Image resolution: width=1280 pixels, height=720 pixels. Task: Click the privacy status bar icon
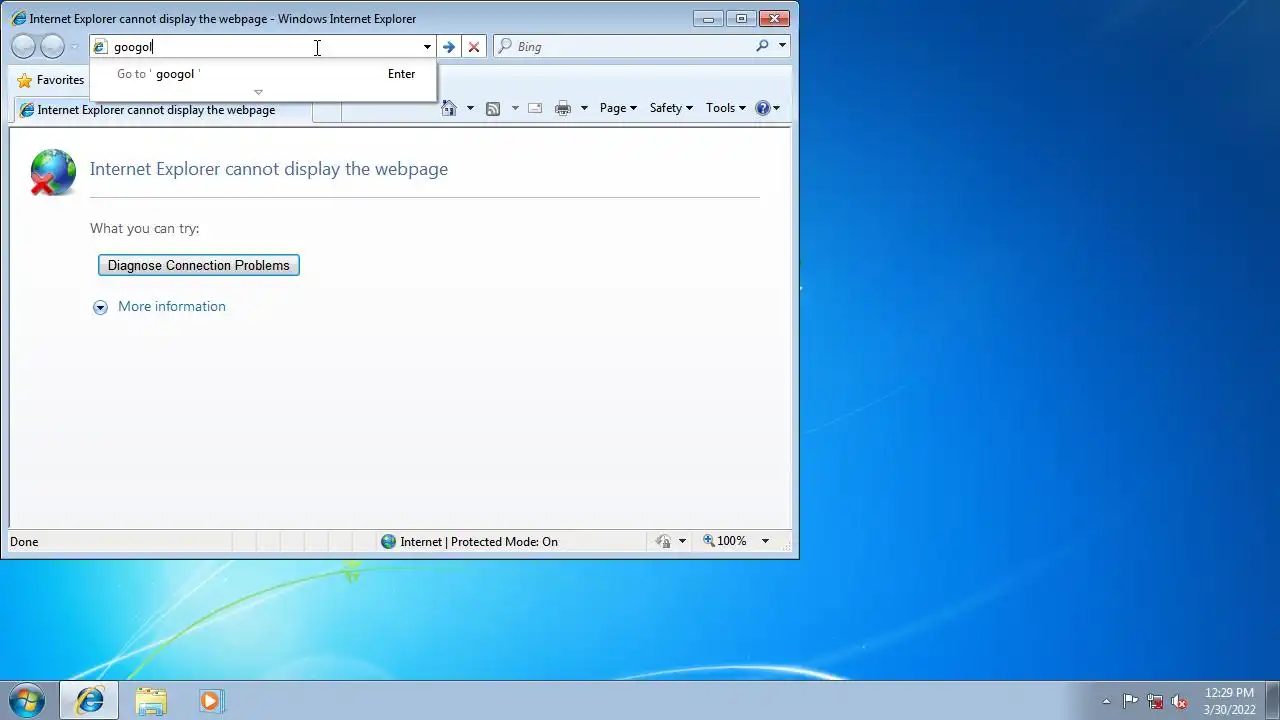point(663,541)
